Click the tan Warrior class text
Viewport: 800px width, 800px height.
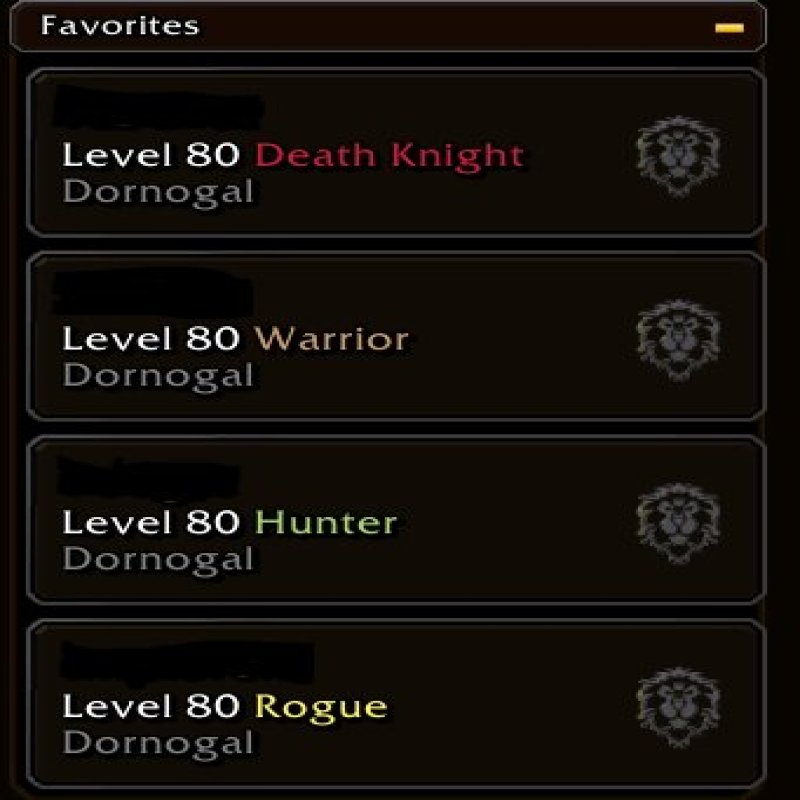332,339
